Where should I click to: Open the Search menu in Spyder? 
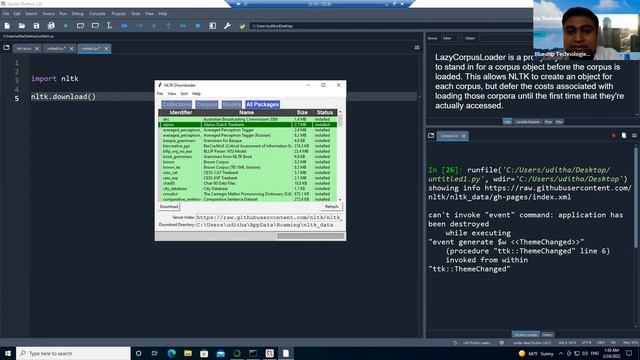coord(31,13)
